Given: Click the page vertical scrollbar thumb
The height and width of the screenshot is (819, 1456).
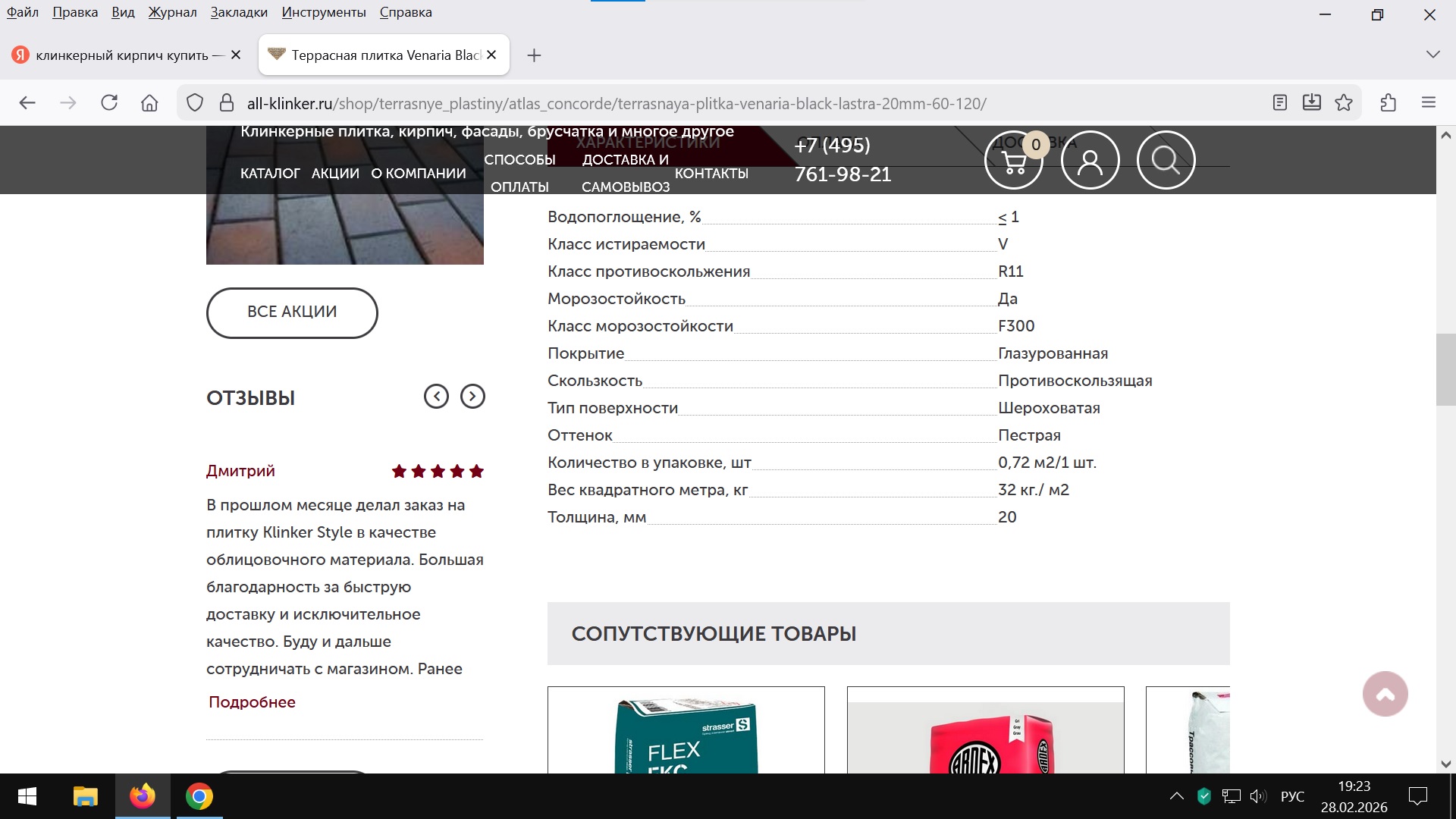Looking at the screenshot, I should [x=1445, y=369].
